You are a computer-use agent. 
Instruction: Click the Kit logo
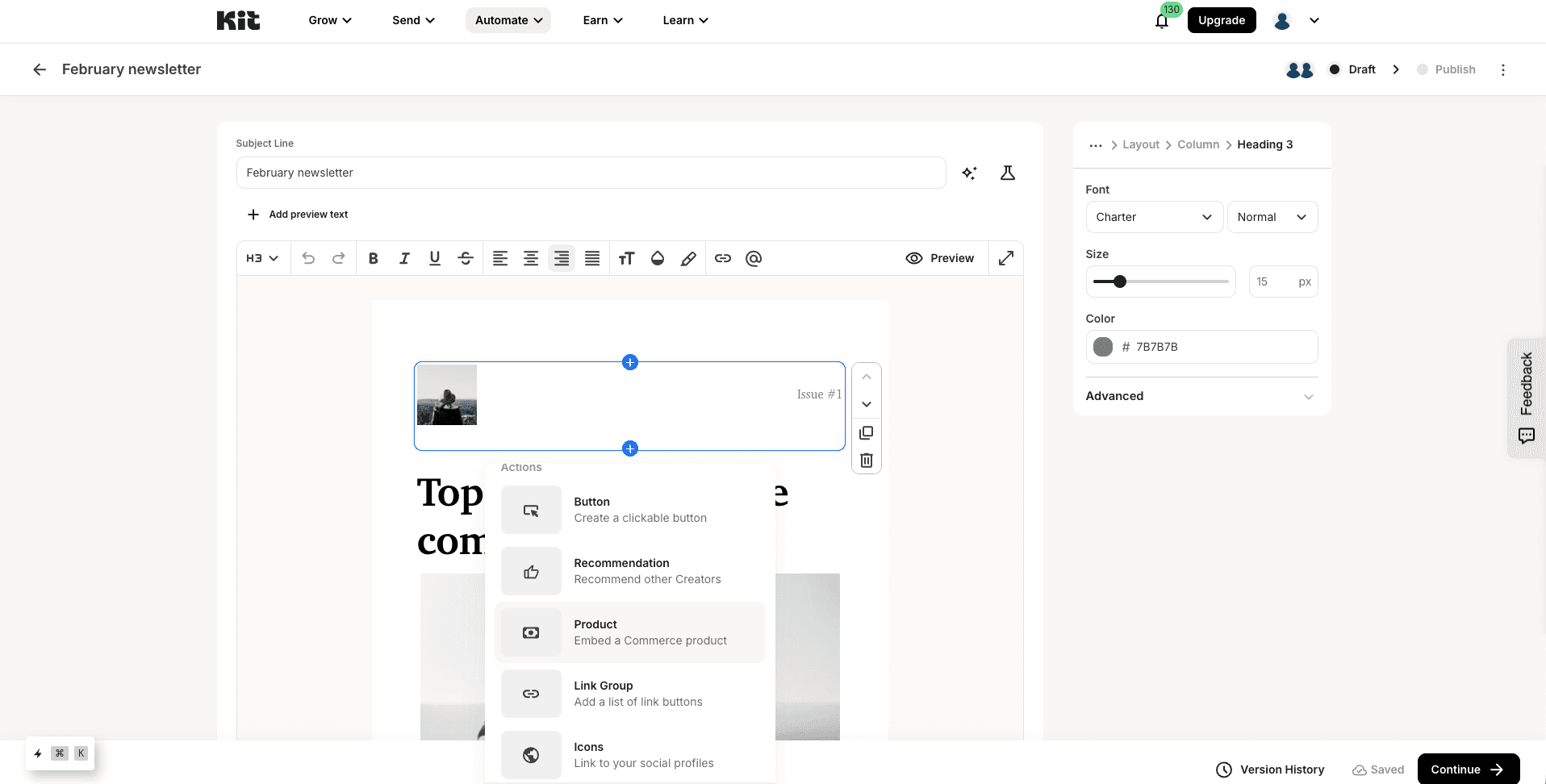tap(238, 20)
